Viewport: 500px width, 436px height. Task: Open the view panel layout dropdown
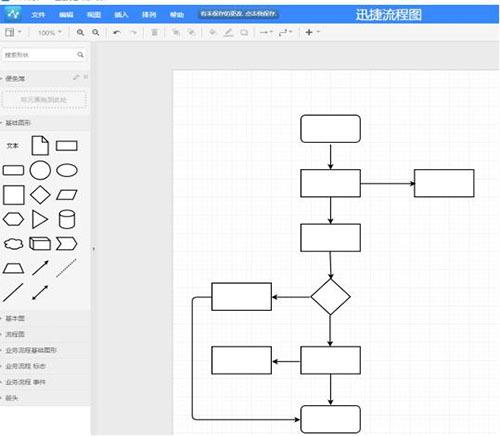coord(13,32)
